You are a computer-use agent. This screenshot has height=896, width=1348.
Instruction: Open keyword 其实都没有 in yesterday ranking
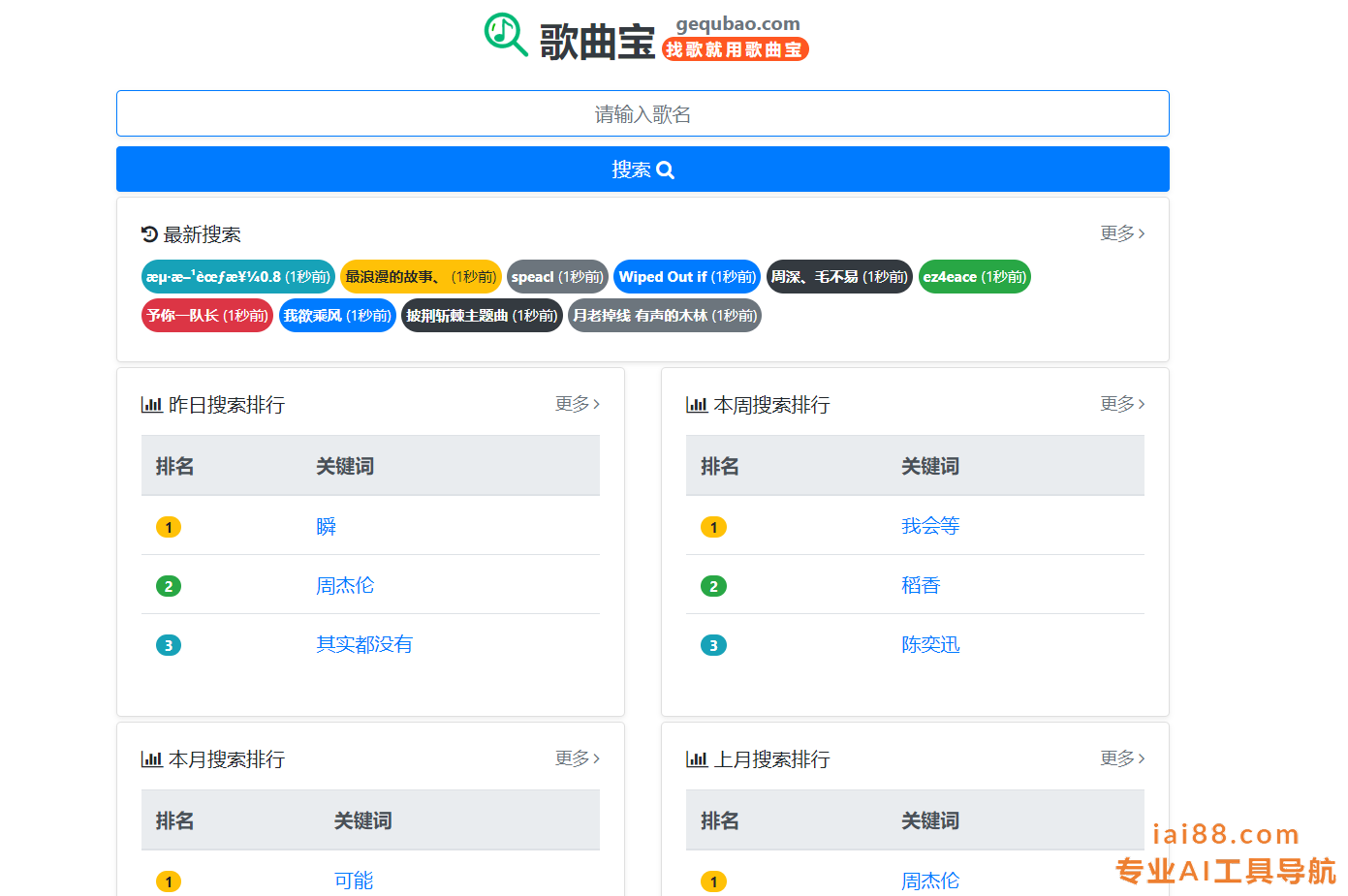(364, 644)
